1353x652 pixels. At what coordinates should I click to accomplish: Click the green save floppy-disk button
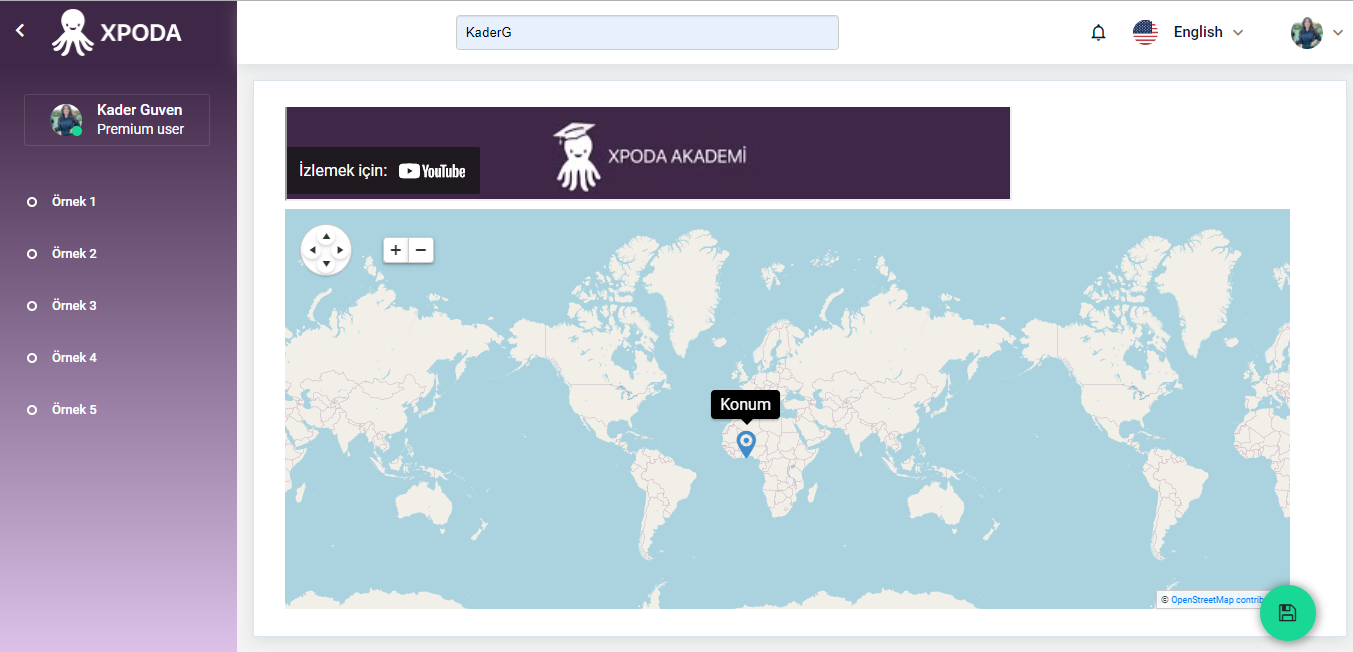pos(1288,613)
